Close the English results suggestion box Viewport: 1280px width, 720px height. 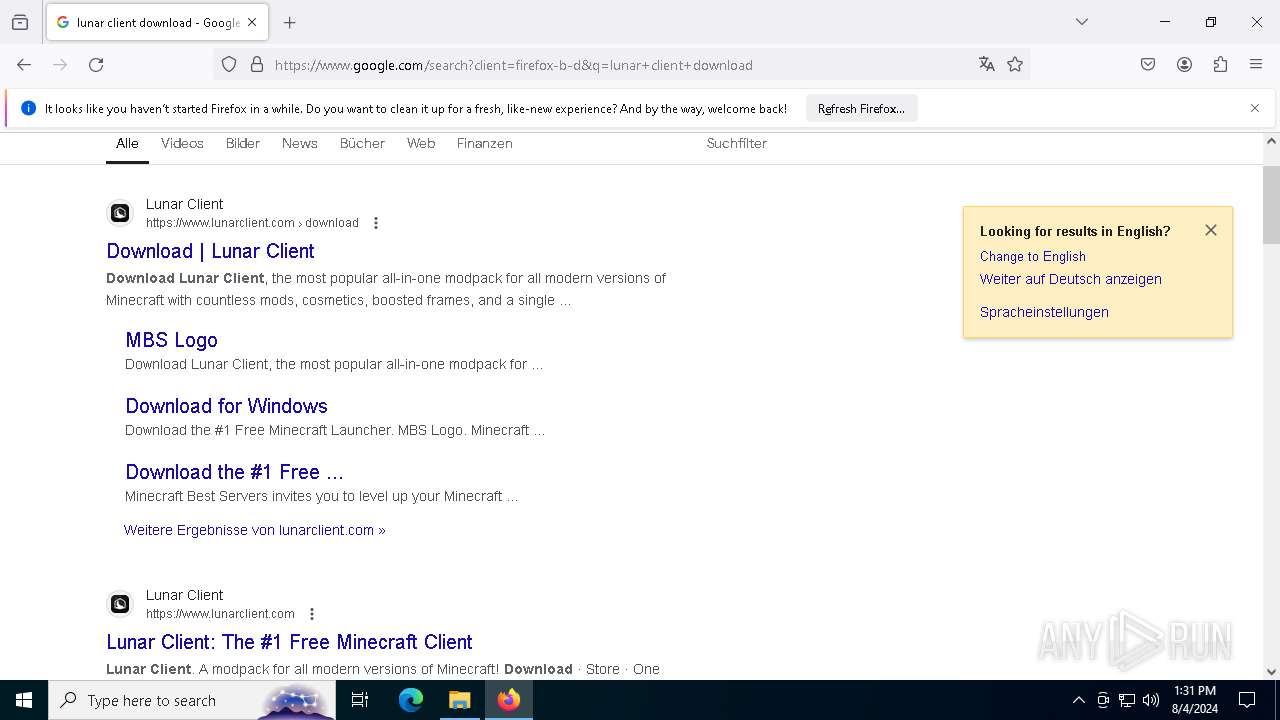click(1211, 230)
